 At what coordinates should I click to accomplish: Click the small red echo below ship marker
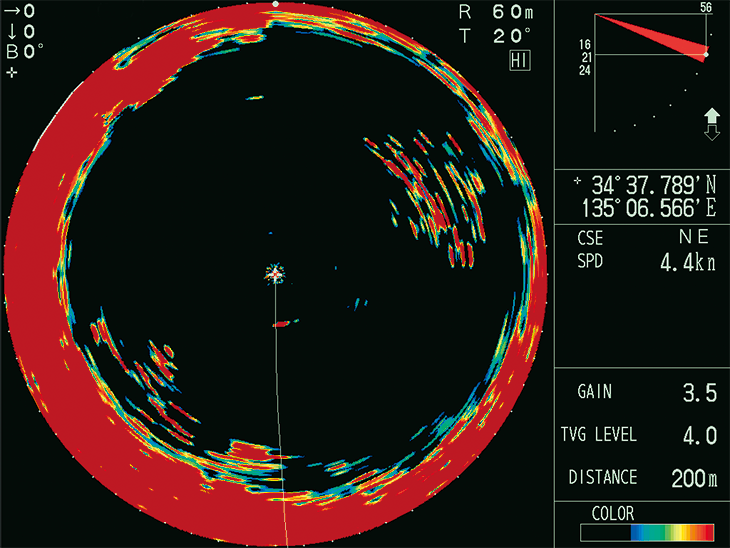(282, 323)
